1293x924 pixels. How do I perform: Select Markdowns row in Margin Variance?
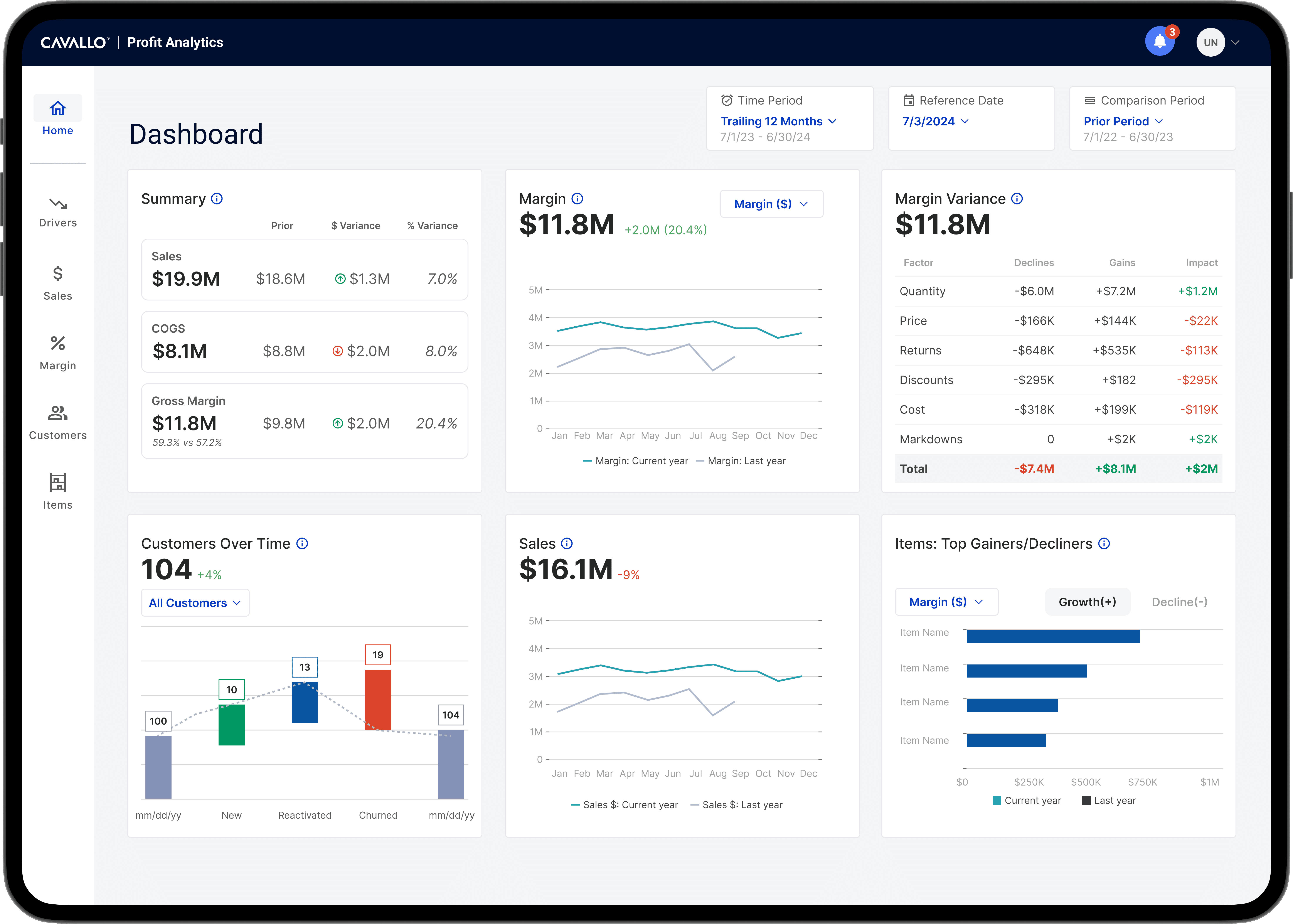click(x=1059, y=439)
